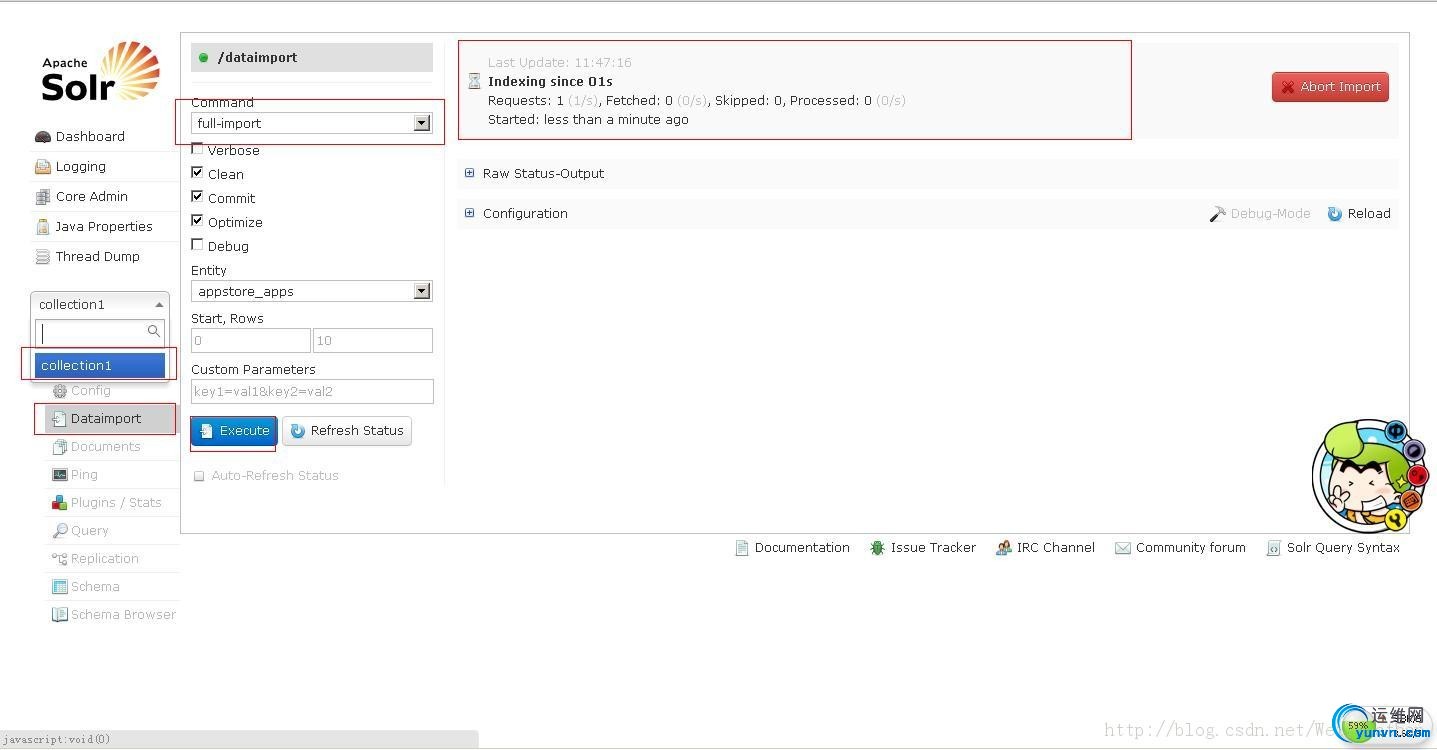The width and height of the screenshot is (1437, 750).
Task: Click the Query magnifier icon
Action: click(x=60, y=531)
